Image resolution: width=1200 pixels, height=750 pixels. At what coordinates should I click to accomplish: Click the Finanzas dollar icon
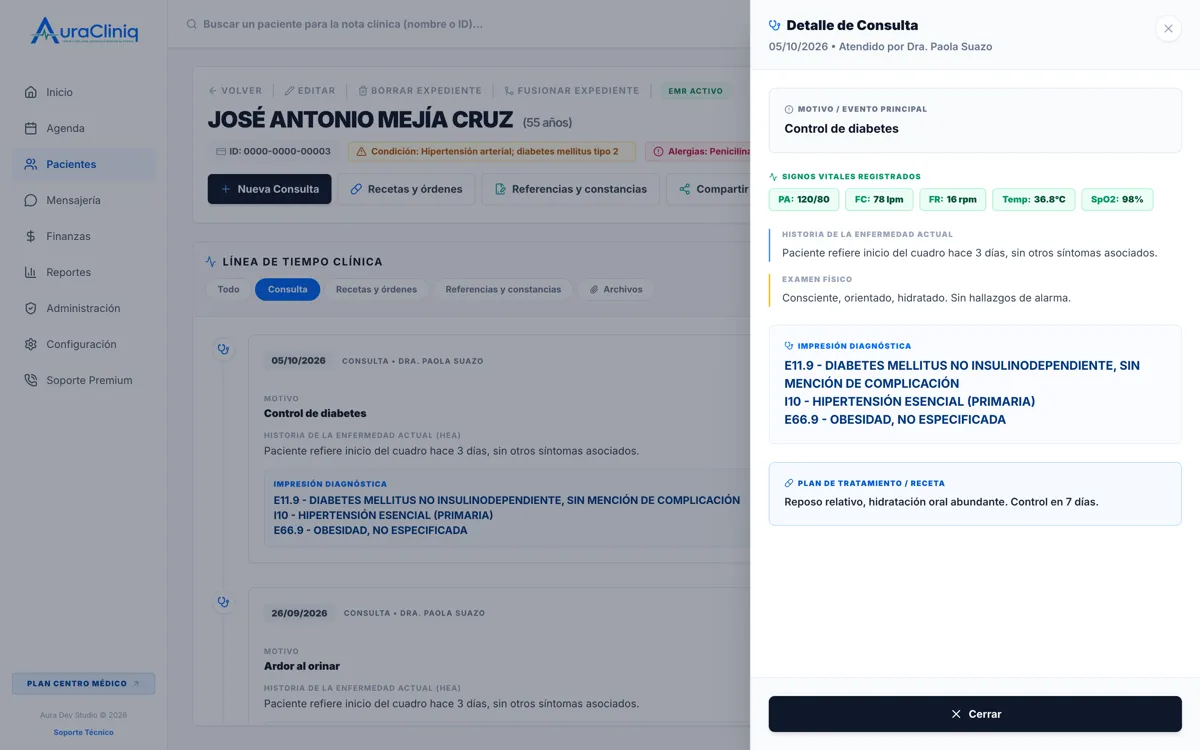(x=31, y=236)
